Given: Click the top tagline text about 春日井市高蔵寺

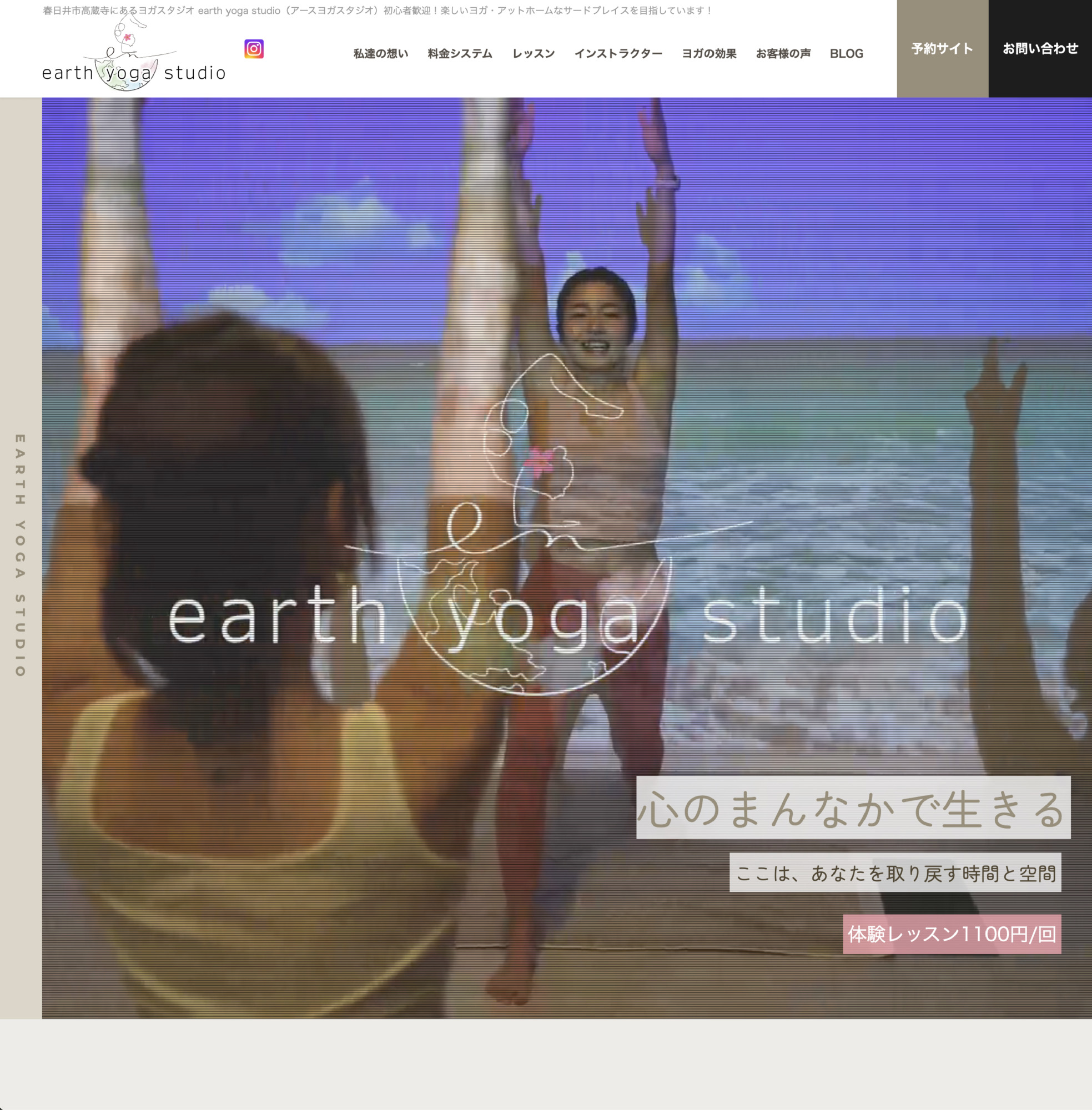Looking at the screenshot, I should click(377, 11).
